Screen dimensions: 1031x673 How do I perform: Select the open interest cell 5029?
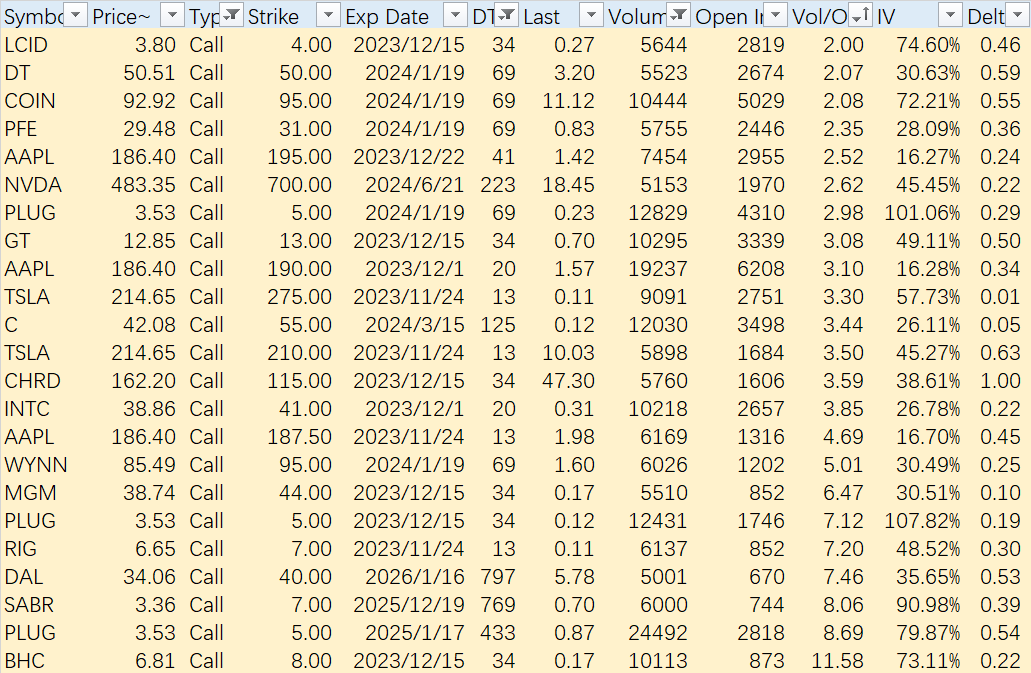[761, 101]
